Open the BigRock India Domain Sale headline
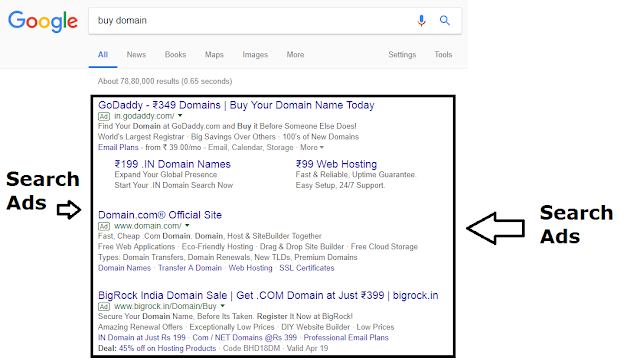 click(x=268, y=295)
